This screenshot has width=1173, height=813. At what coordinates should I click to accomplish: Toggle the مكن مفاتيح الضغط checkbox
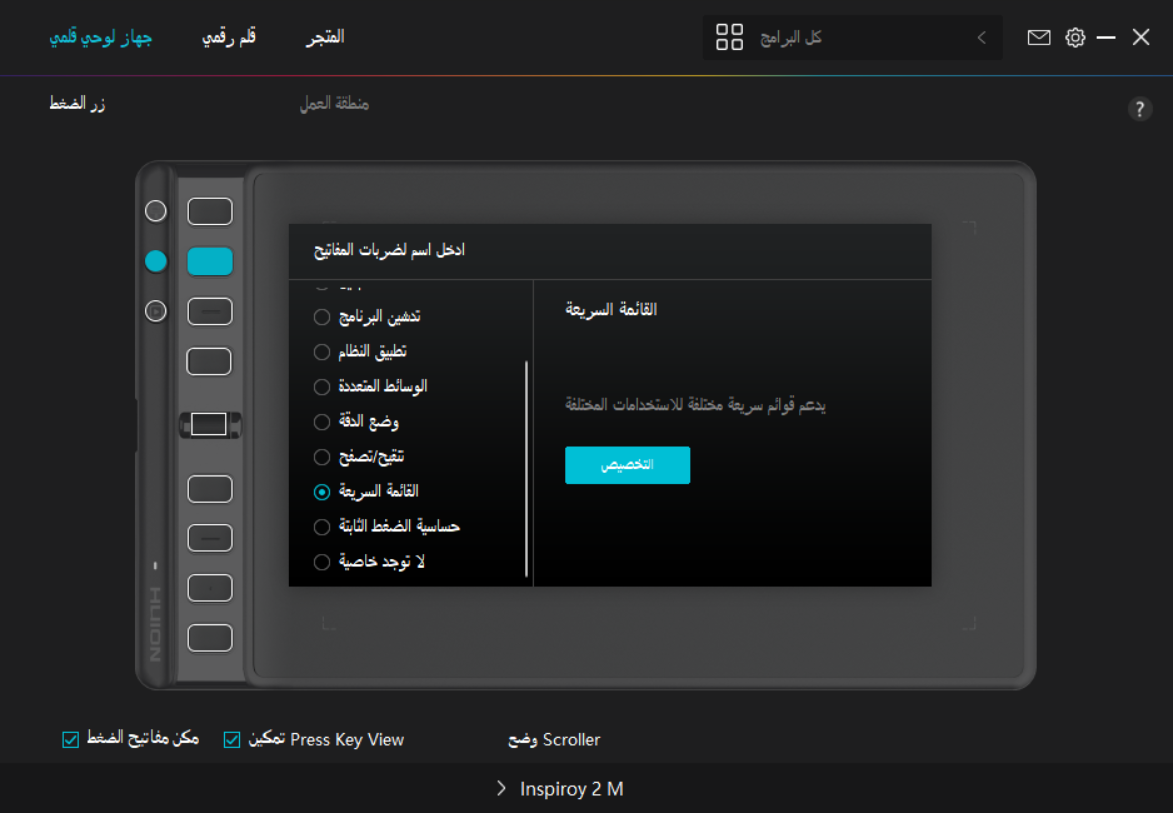point(70,740)
